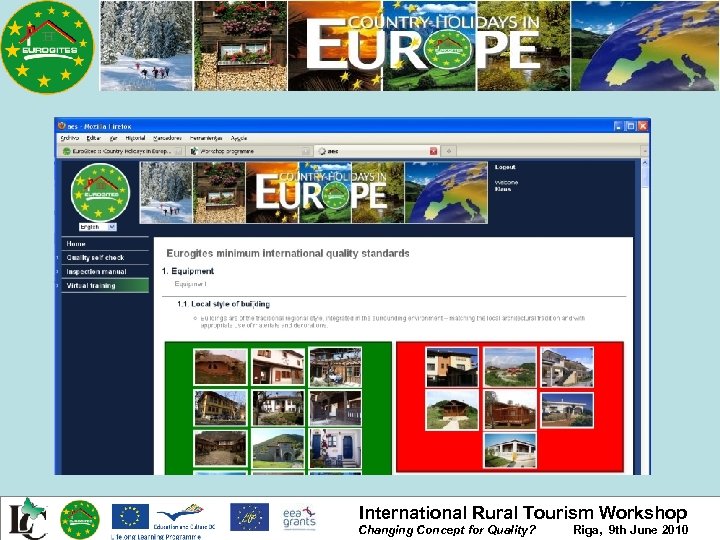The image size is (720, 540).
Task: Click the scrollbar up arrow in browser
Action: 644,163
